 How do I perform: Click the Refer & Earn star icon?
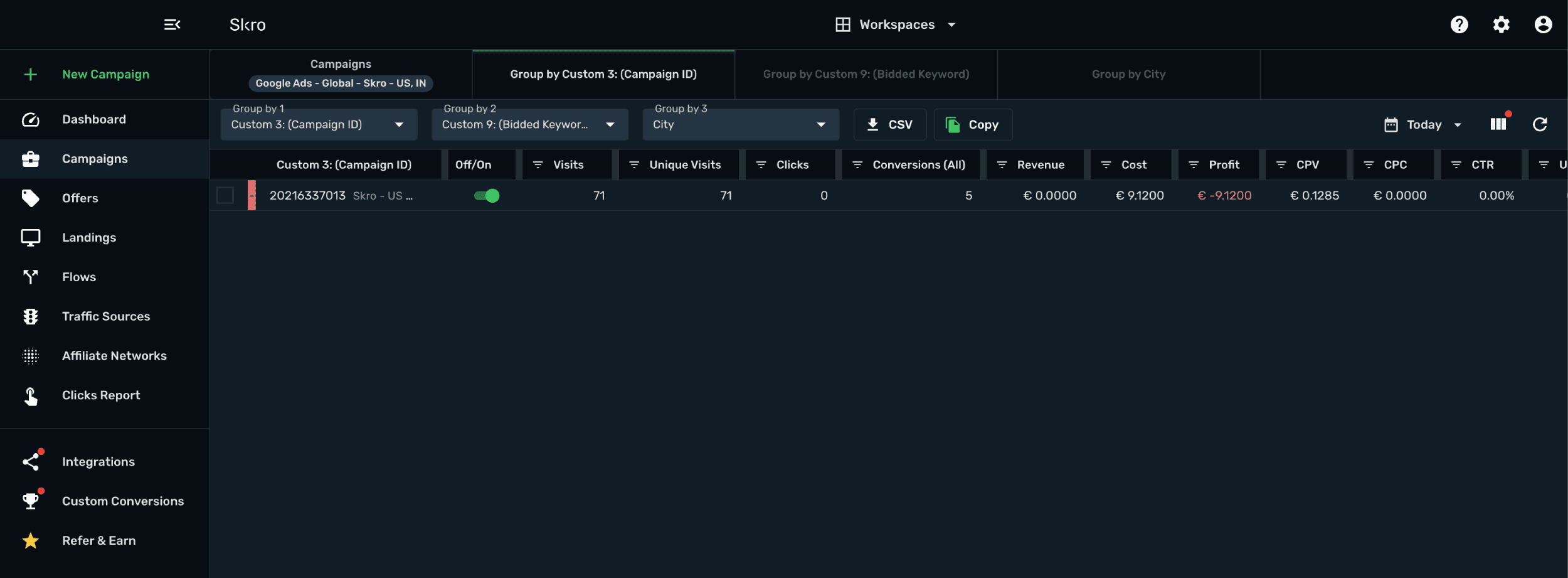(x=31, y=540)
